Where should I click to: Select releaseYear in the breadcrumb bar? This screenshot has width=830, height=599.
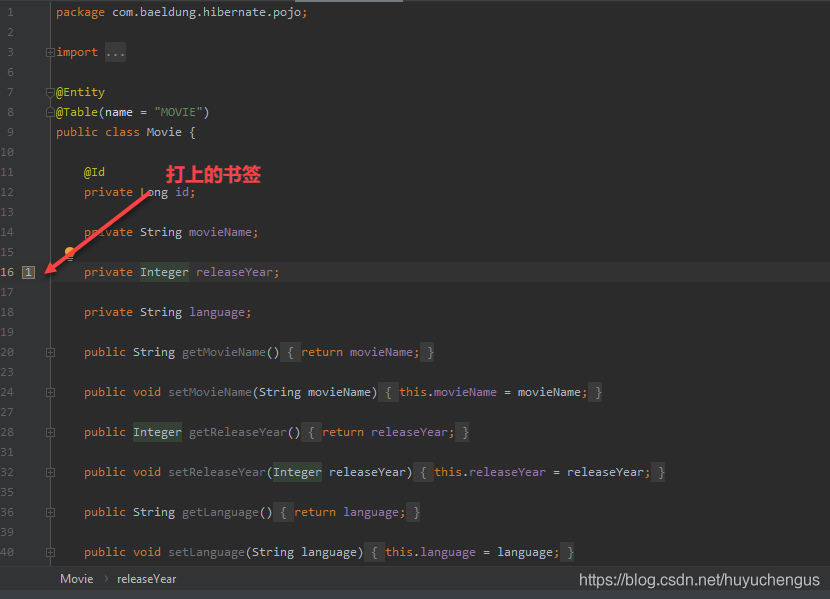click(x=147, y=579)
